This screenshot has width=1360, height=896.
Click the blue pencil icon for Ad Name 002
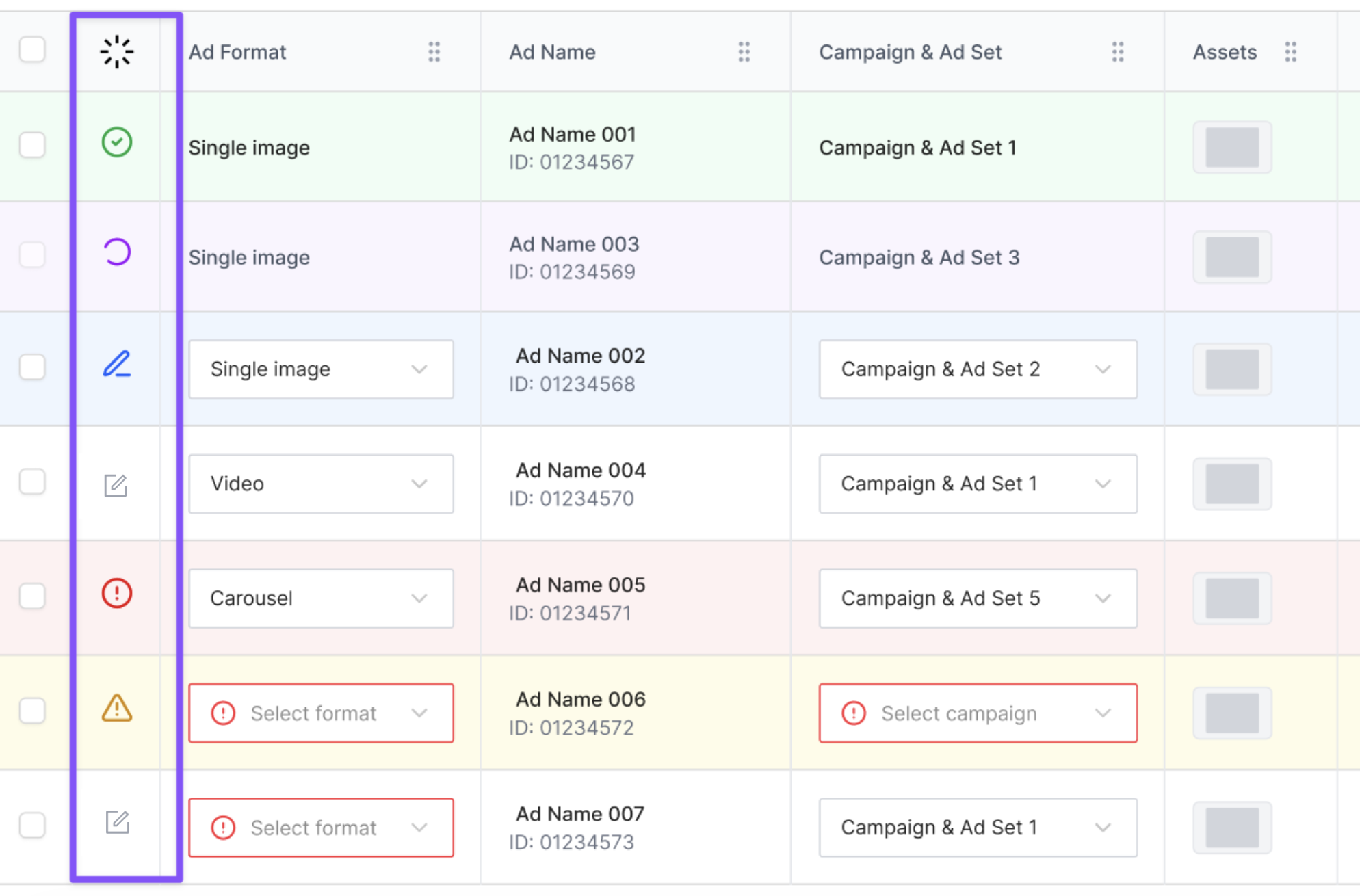pos(117,364)
